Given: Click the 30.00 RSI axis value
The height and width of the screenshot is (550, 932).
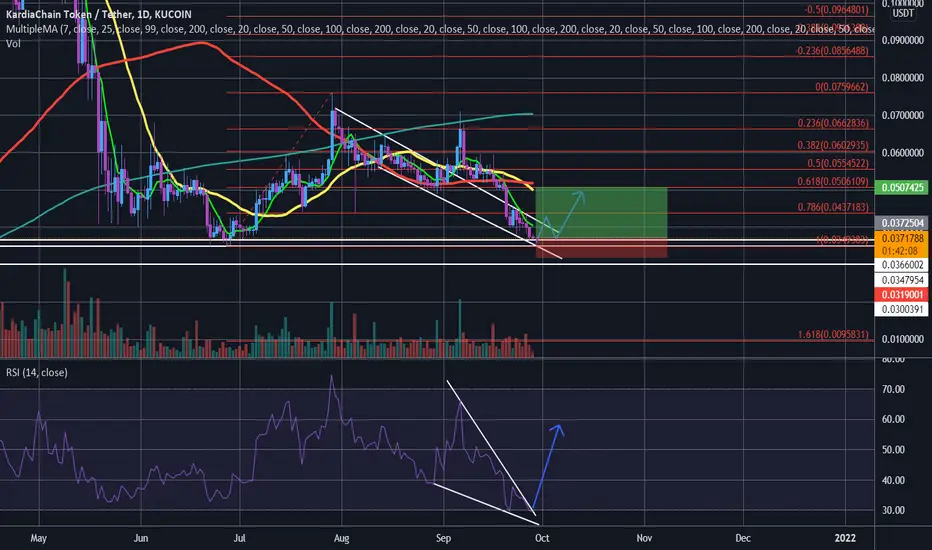Looking at the screenshot, I should coord(893,511).
